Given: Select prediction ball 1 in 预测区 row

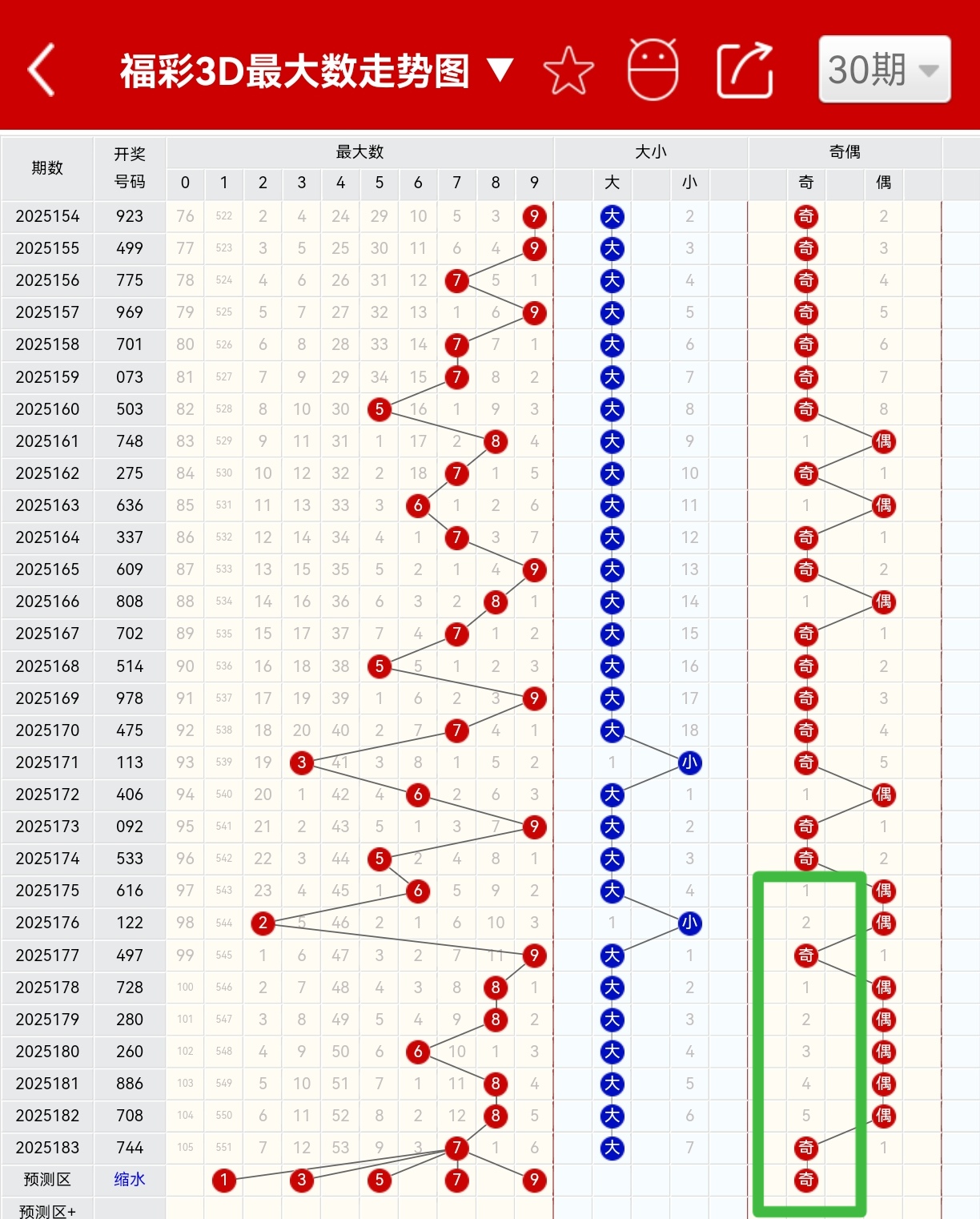Looking at the screenshot, I should (x=224, y=1180).
